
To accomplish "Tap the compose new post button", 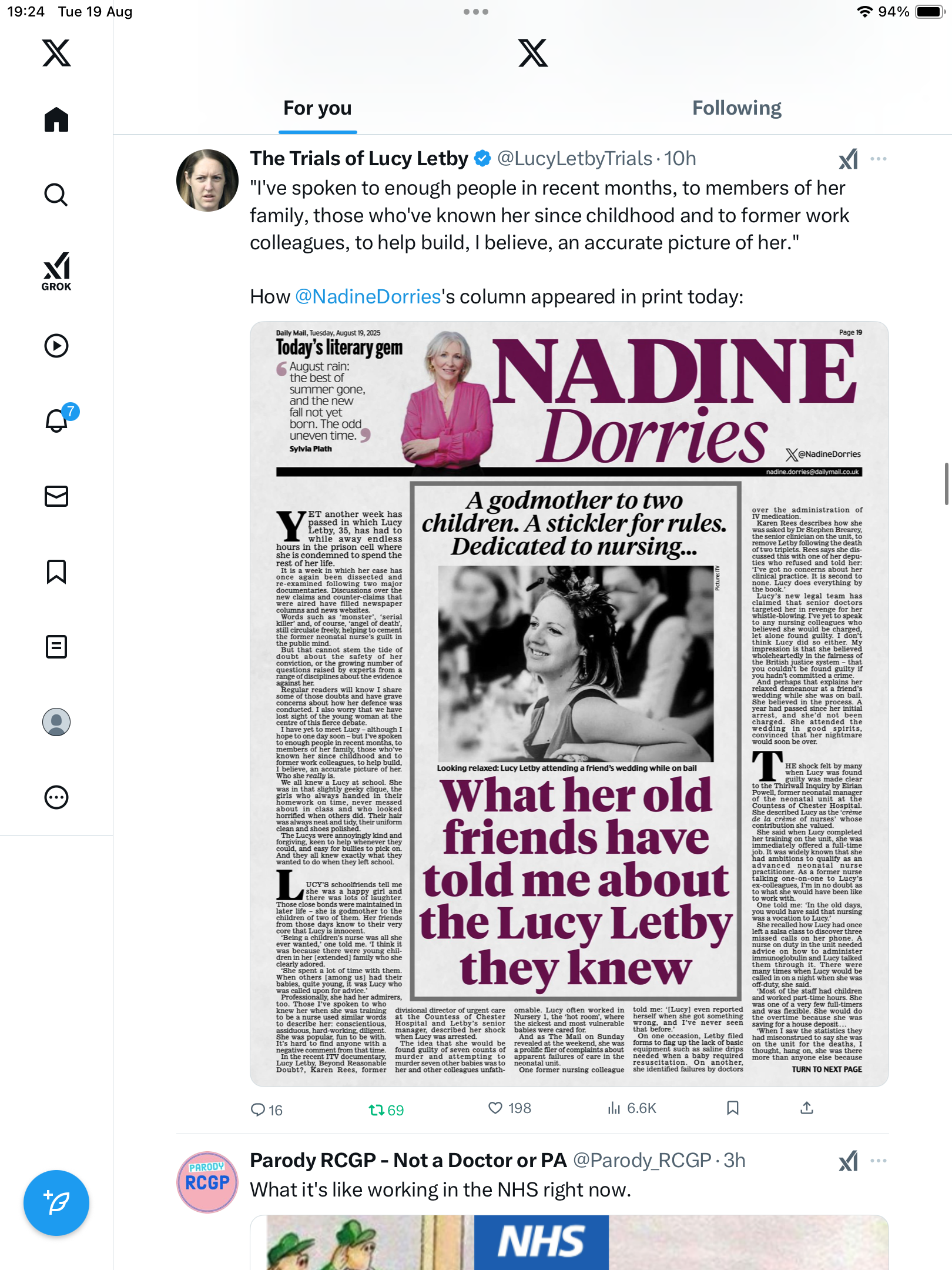I will (56, 1203).
